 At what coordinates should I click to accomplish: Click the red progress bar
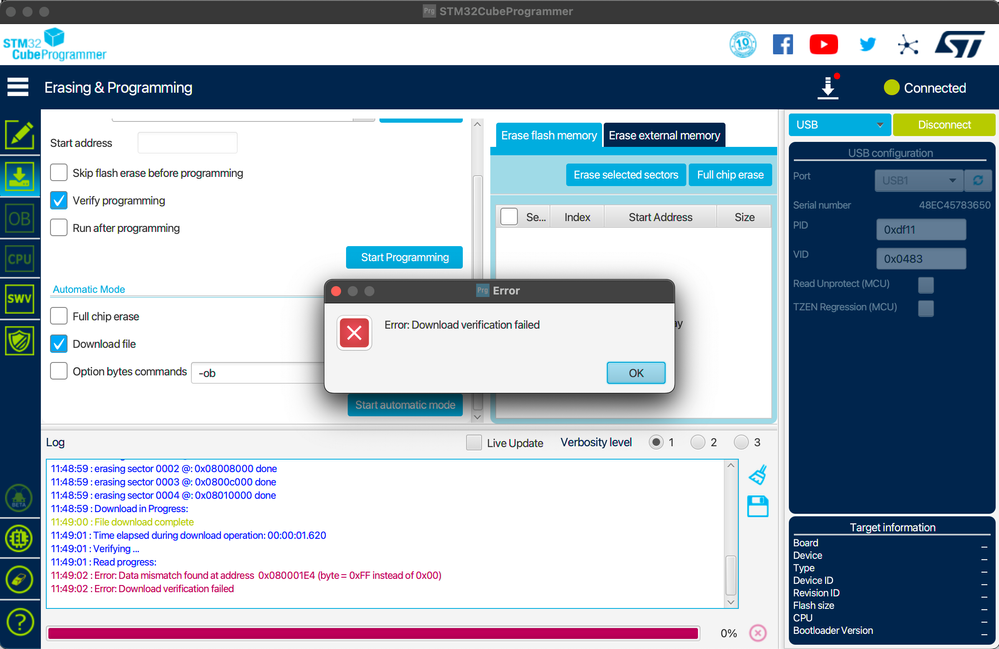click(x=373, y=633)
